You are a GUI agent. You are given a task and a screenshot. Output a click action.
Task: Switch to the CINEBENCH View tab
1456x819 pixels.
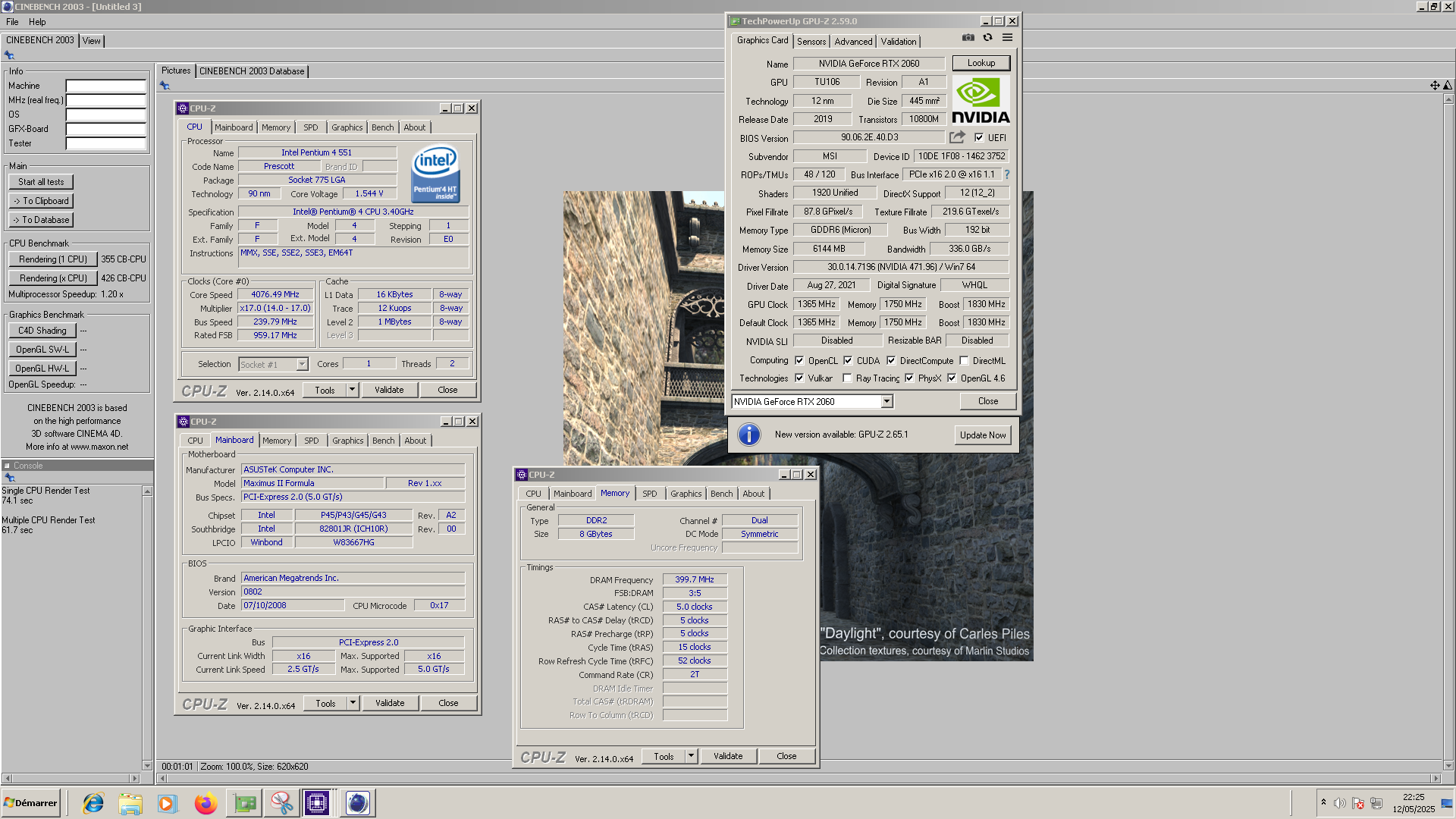click(91, 41)
